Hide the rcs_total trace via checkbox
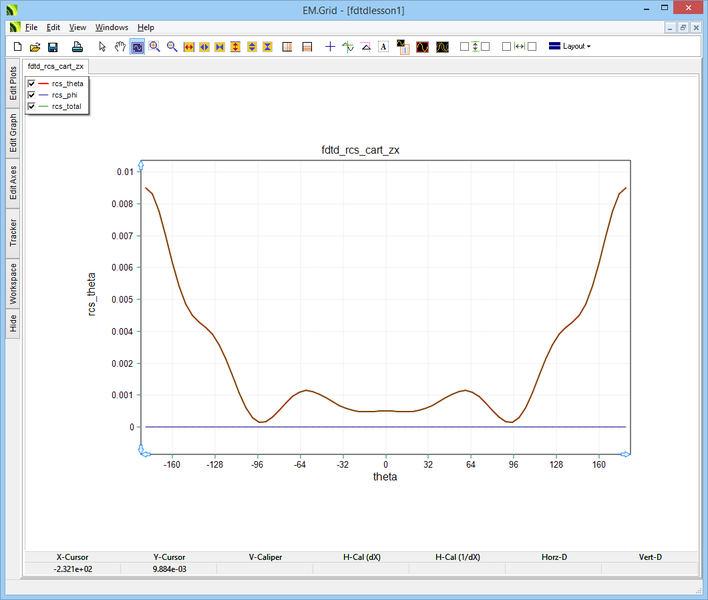Viewport: 708px width, 600px height. (x=32, y=105)
